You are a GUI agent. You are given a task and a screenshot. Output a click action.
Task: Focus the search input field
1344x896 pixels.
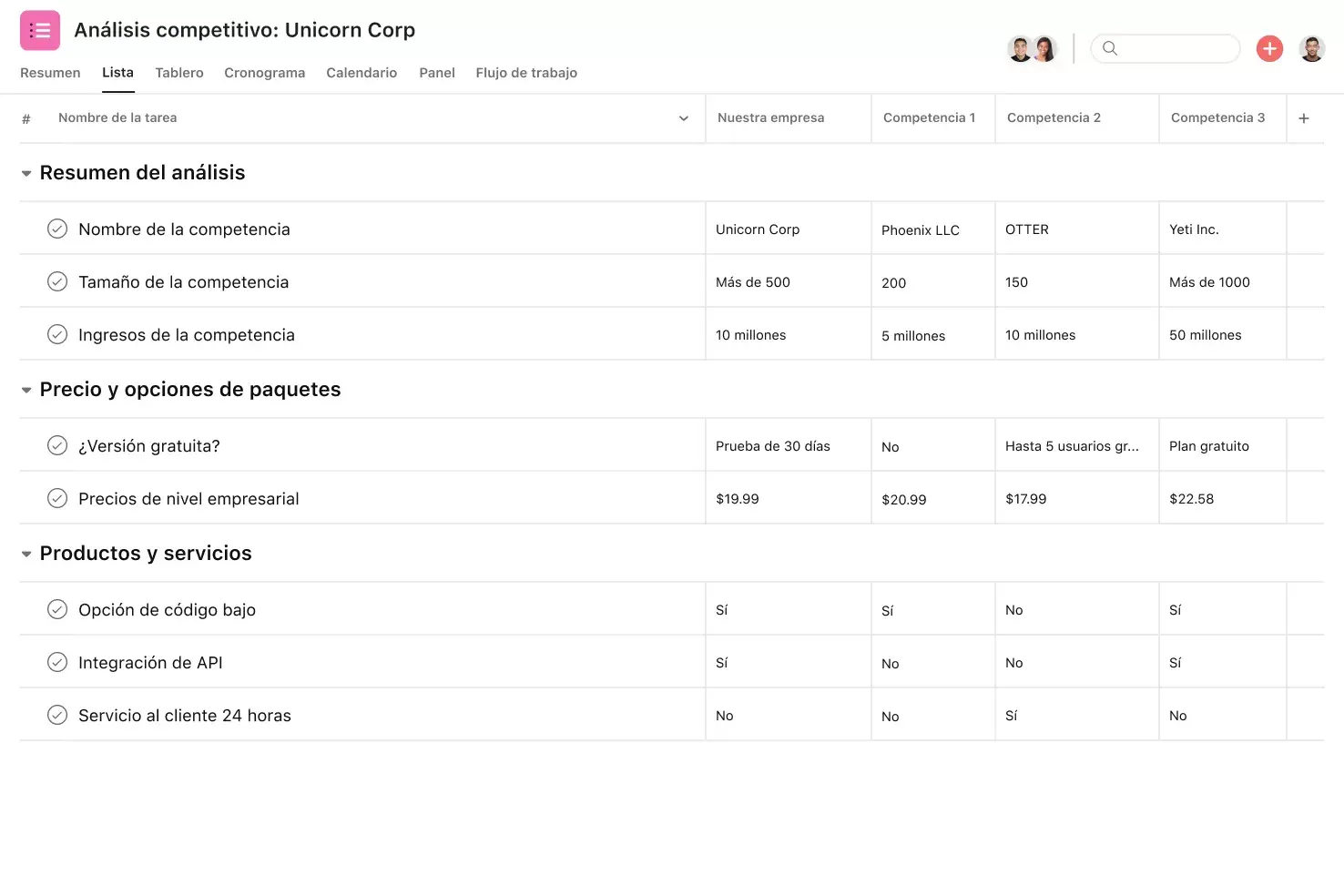pos(1166,48)
